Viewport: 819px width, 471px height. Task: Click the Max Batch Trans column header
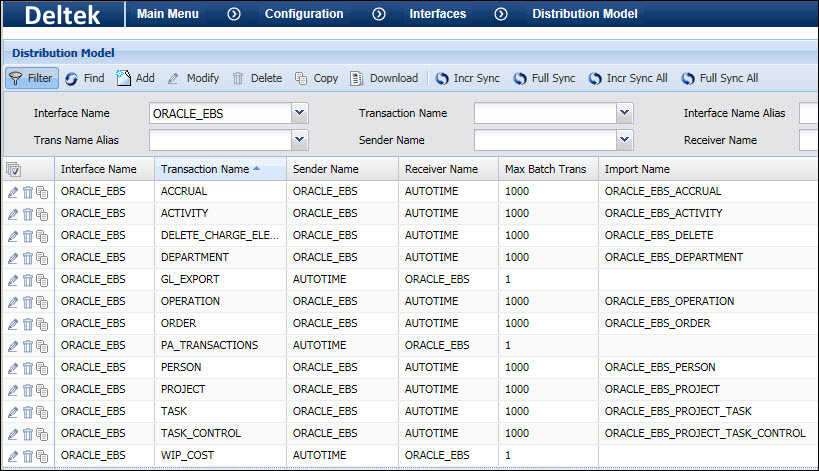tap(546, 169)
